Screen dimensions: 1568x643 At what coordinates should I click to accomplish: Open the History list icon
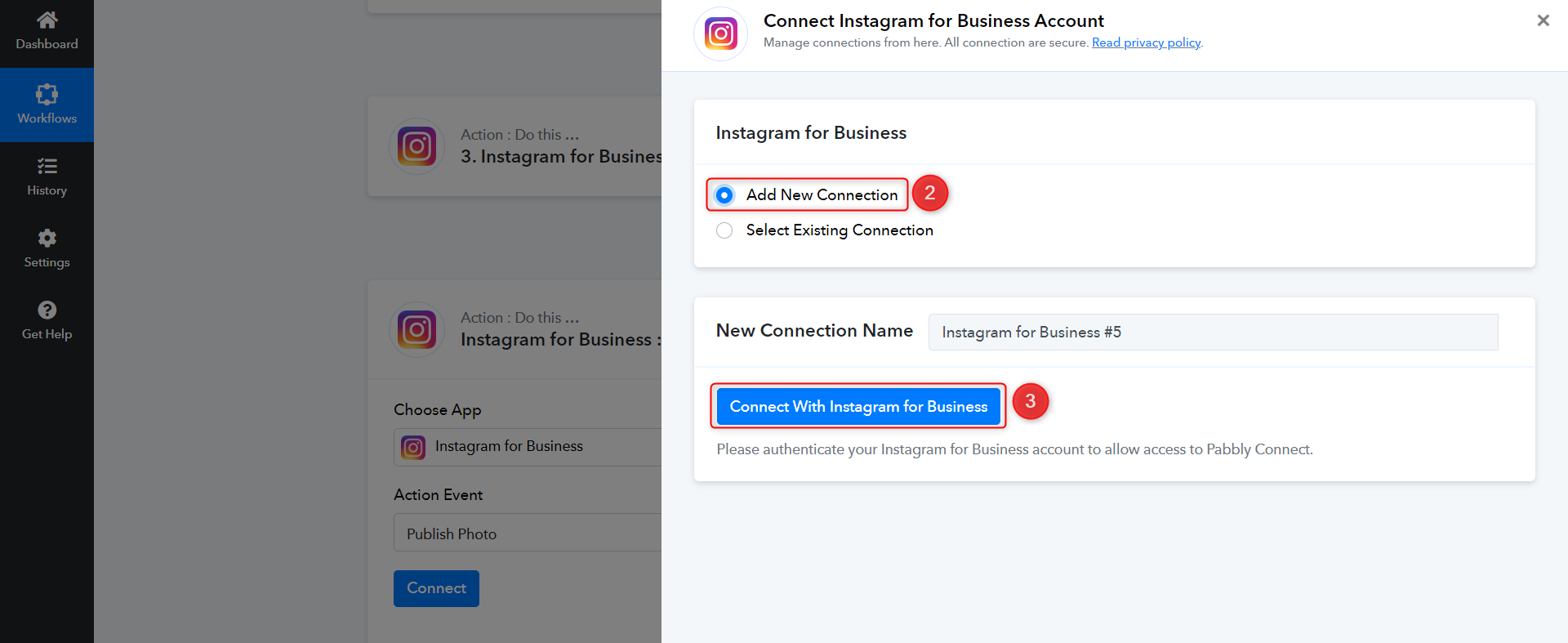(47, 167)
